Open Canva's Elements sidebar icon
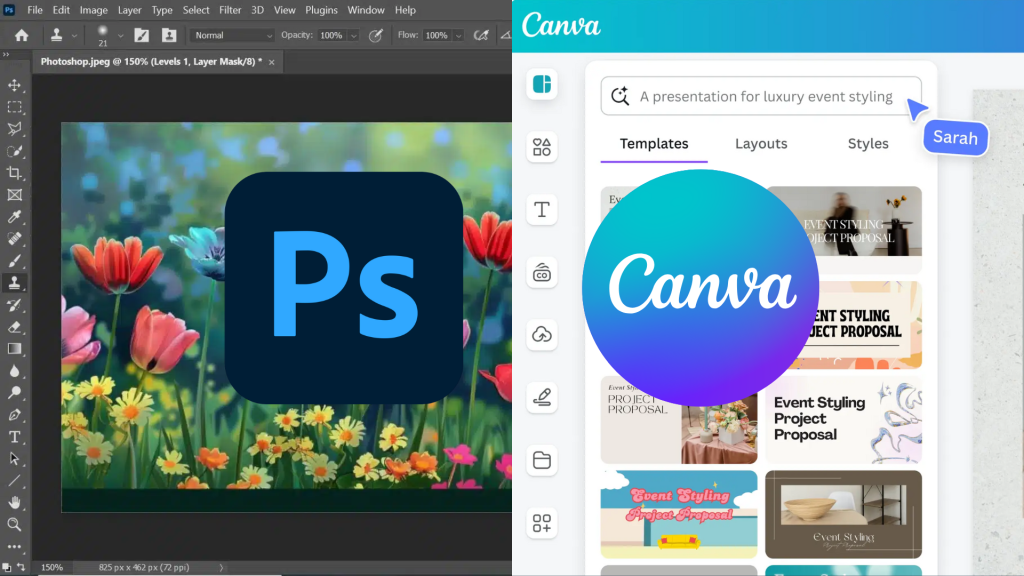 tap(541, 147)
